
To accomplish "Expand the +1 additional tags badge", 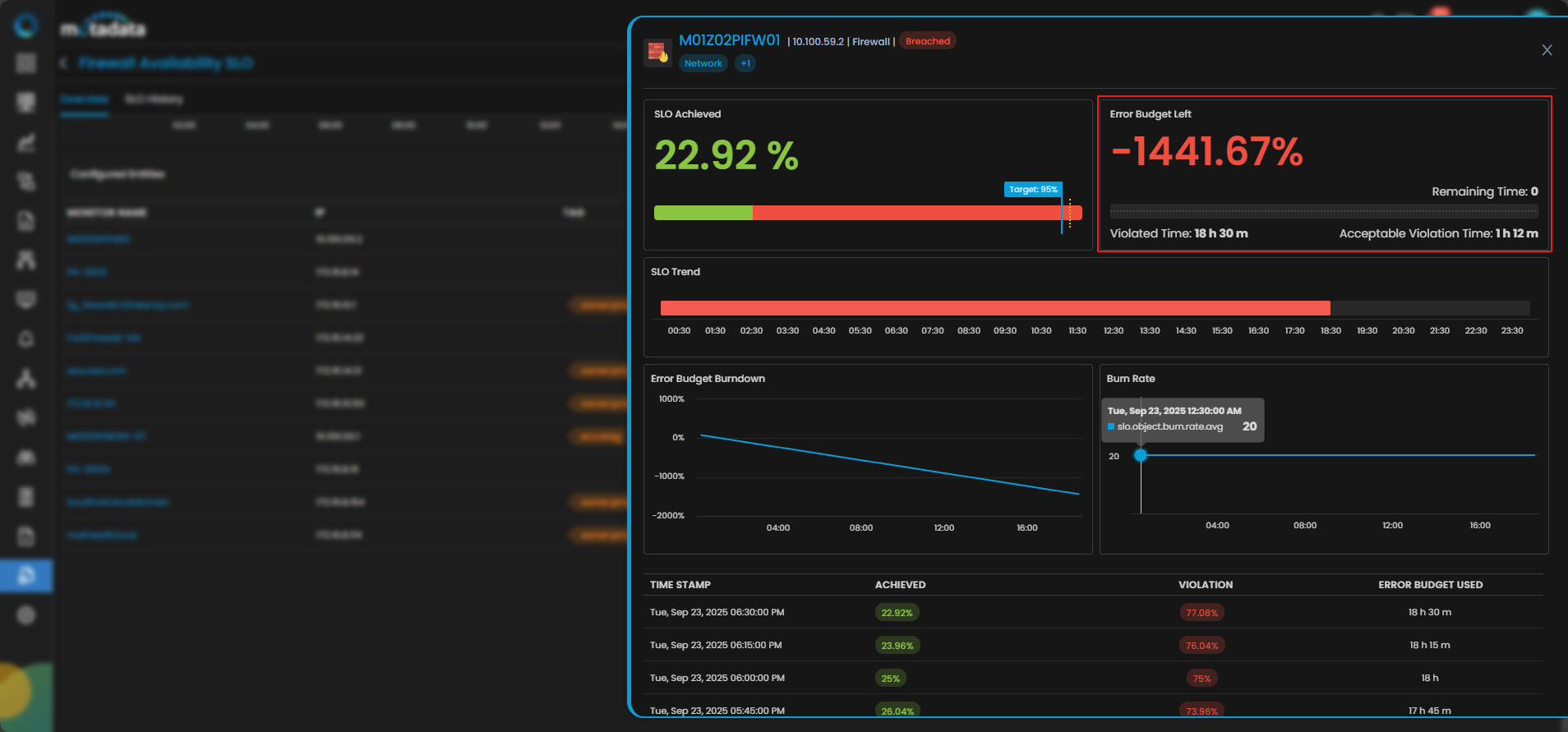I will (x=745, y=63).
